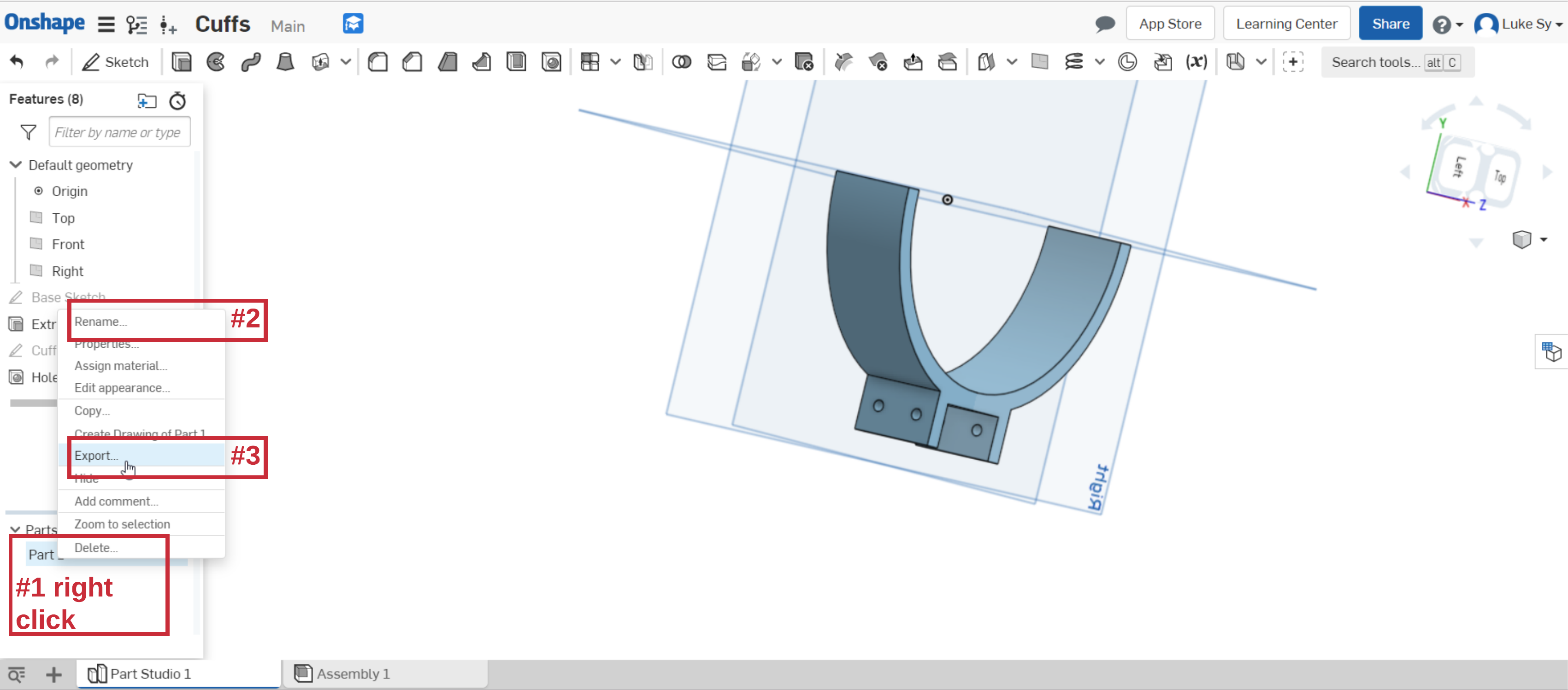Click the insert new tab plus button
Image resolution: width=1568 pixels, height=690 pixels.
(53, 674)
